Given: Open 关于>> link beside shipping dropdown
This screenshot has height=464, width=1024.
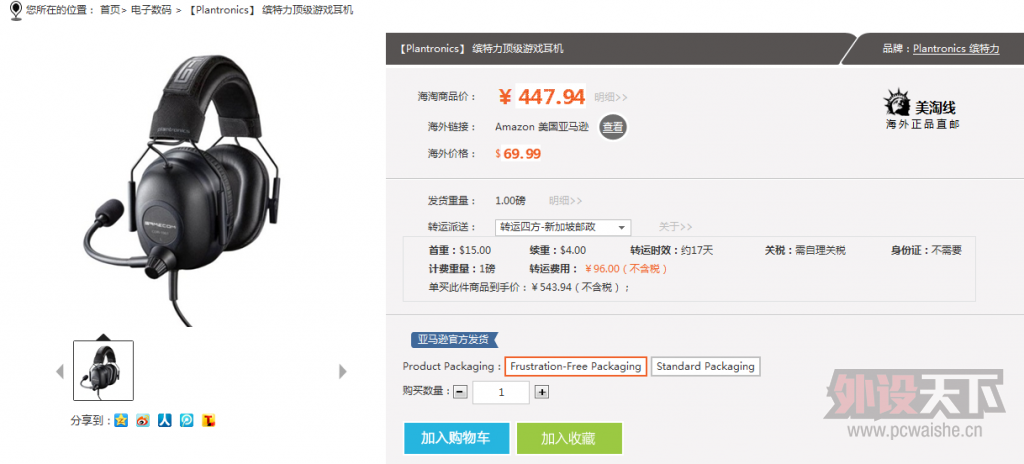Looking at the screenshot, I should (675, 227).
